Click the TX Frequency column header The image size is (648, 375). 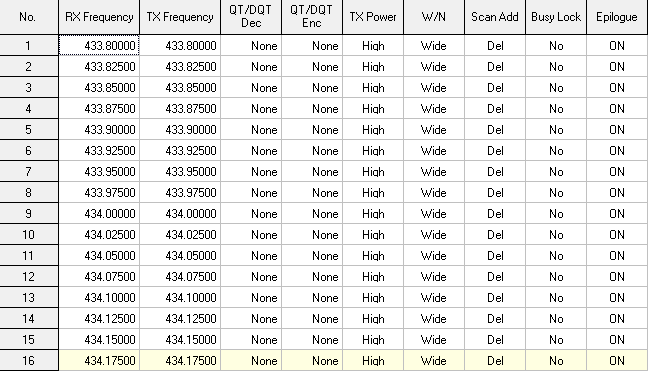point(180,17)
